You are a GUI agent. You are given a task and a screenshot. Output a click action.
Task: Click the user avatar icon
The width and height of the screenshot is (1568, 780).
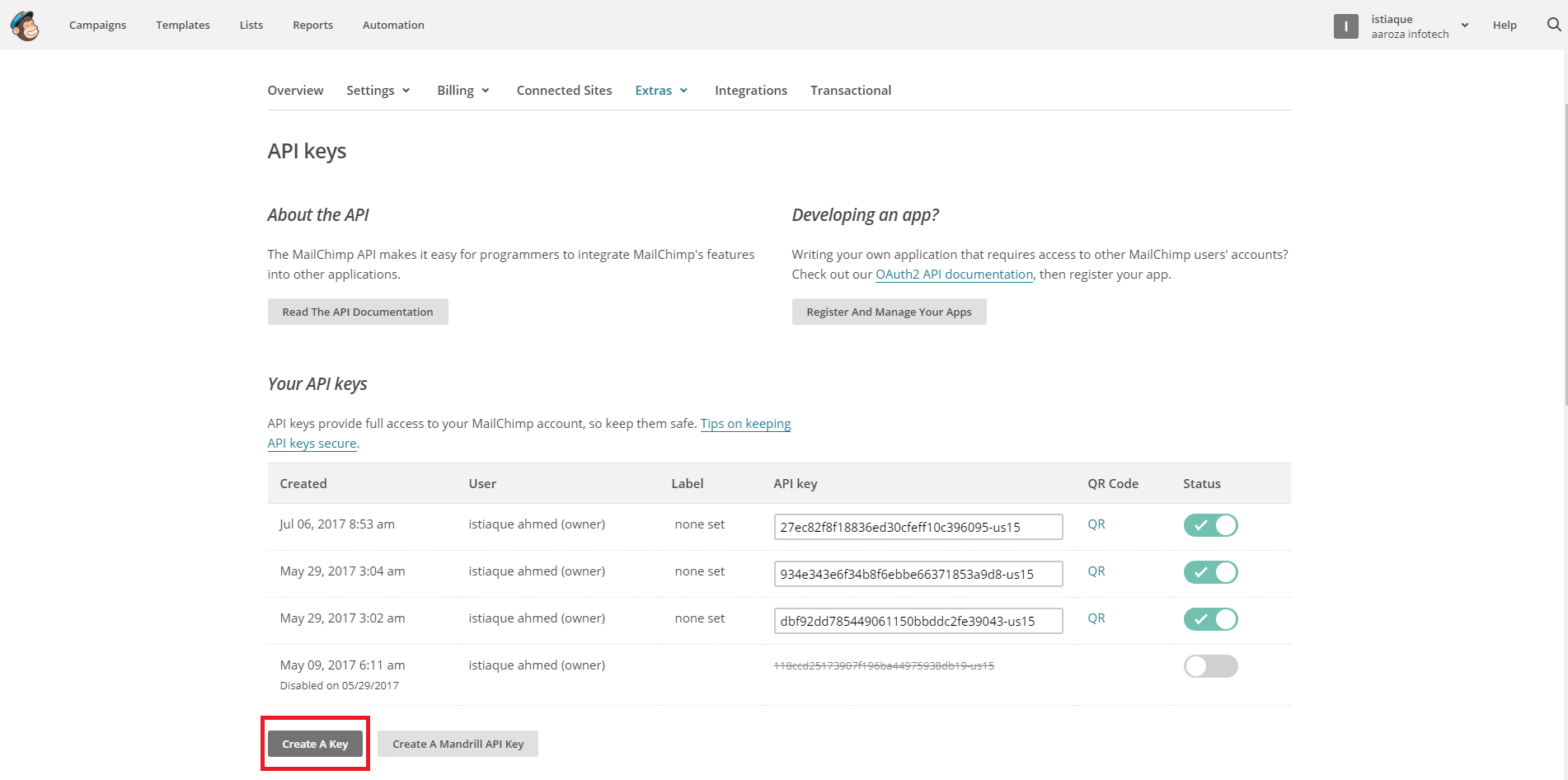1345,26
